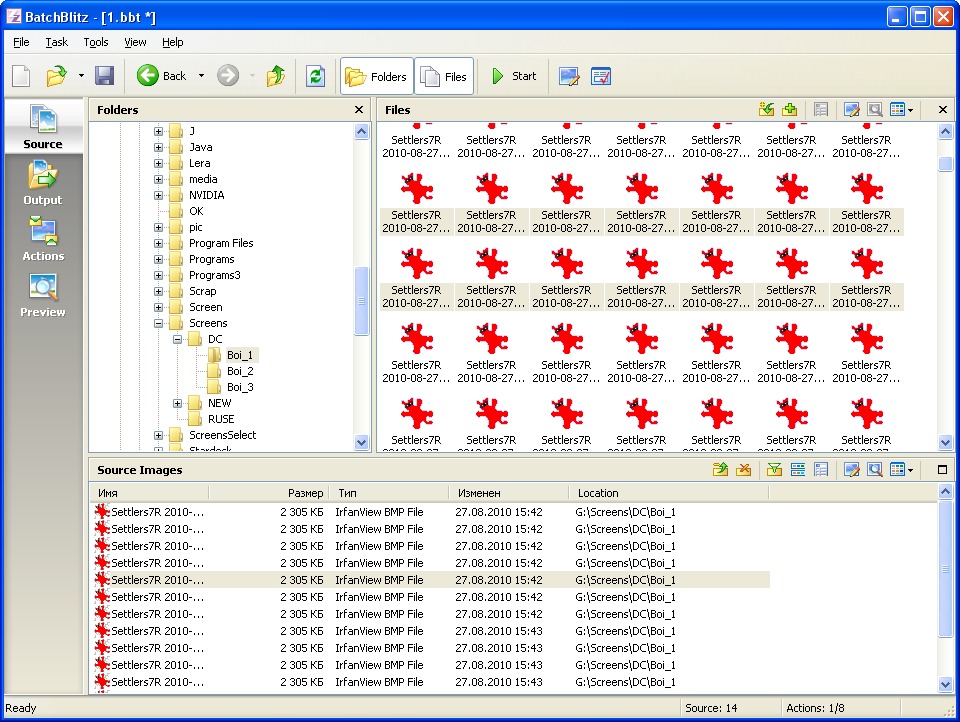Collapse the Screens folder in tree
Image resolution: width=960 pixels, height=722 pixels.
click(158, 323)
